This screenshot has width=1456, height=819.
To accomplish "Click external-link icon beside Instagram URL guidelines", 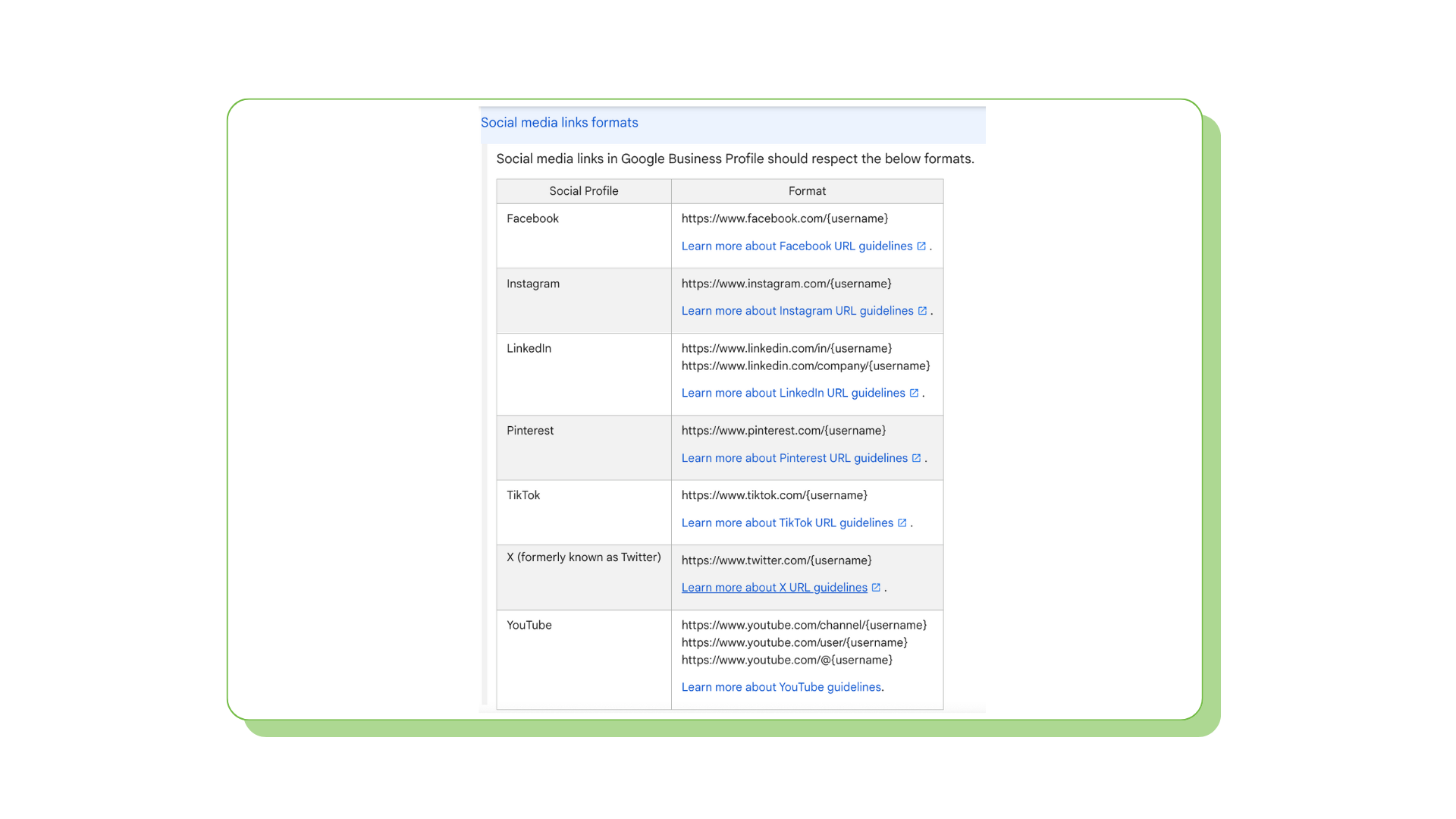I will coord(922,311).
